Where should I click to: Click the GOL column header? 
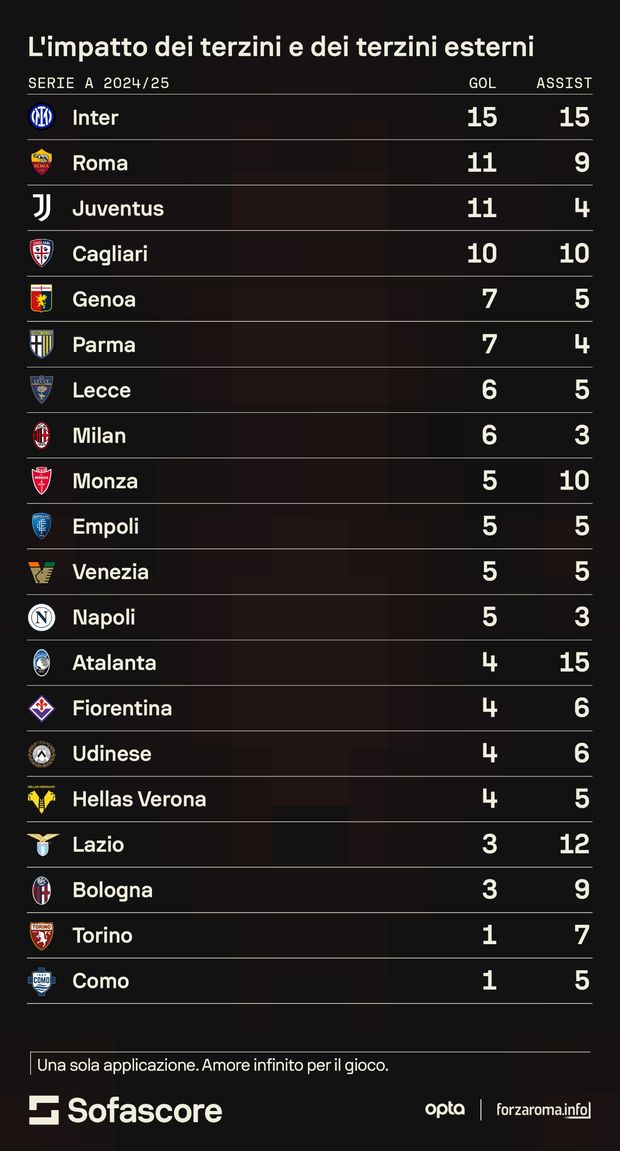coord(482,83)
